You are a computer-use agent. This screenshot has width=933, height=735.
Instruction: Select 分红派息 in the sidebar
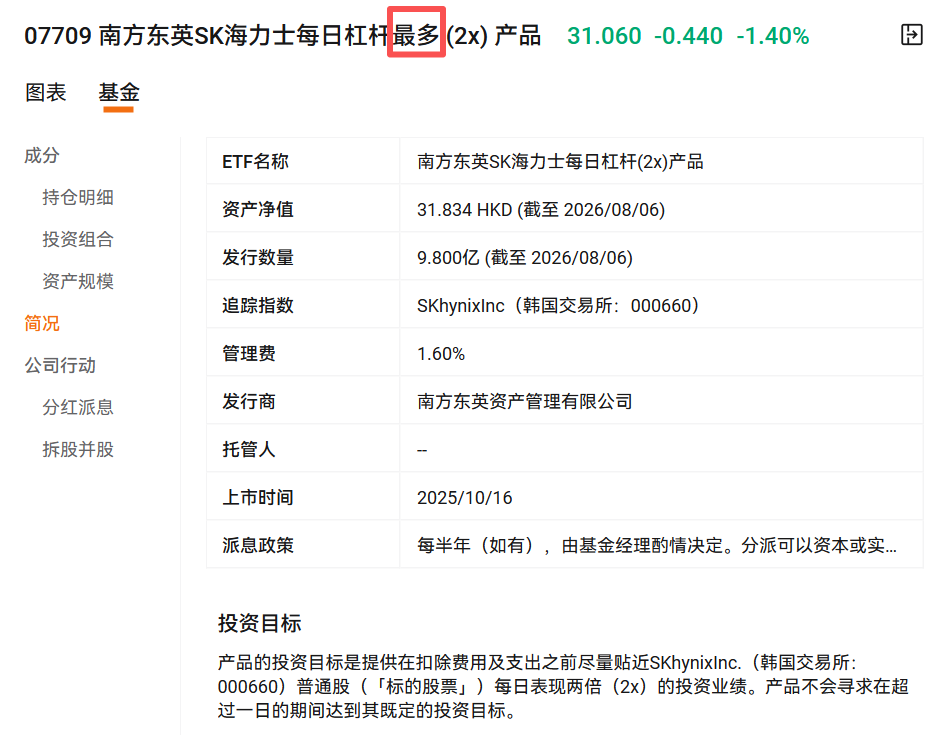click(77, 407)
